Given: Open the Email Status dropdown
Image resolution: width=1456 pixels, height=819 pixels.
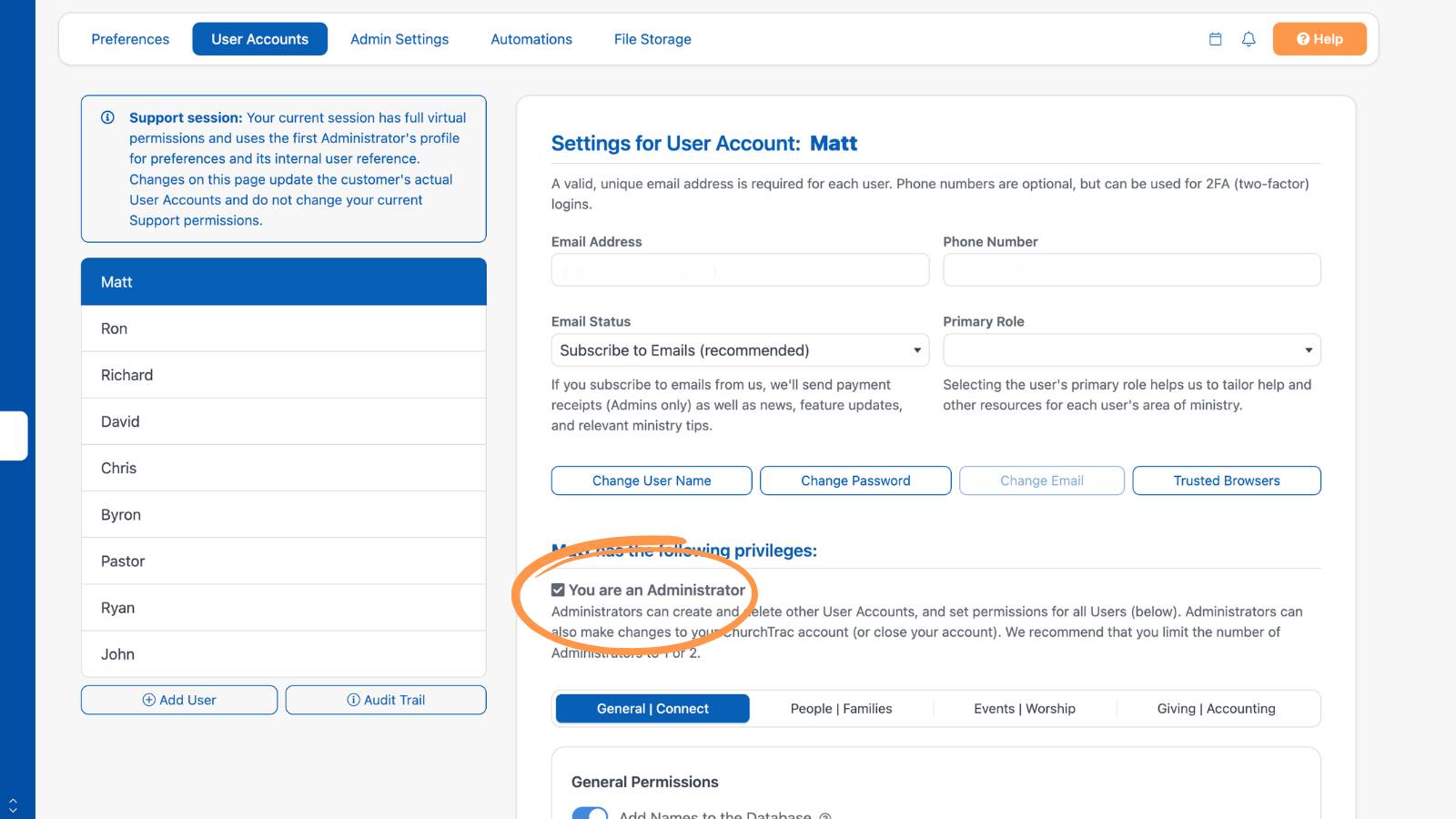Looking at the screenshot, I should coord(740,350).
